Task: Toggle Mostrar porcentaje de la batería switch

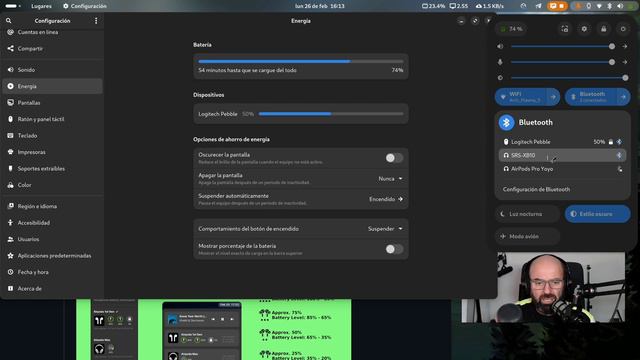Action: point(394,249)
